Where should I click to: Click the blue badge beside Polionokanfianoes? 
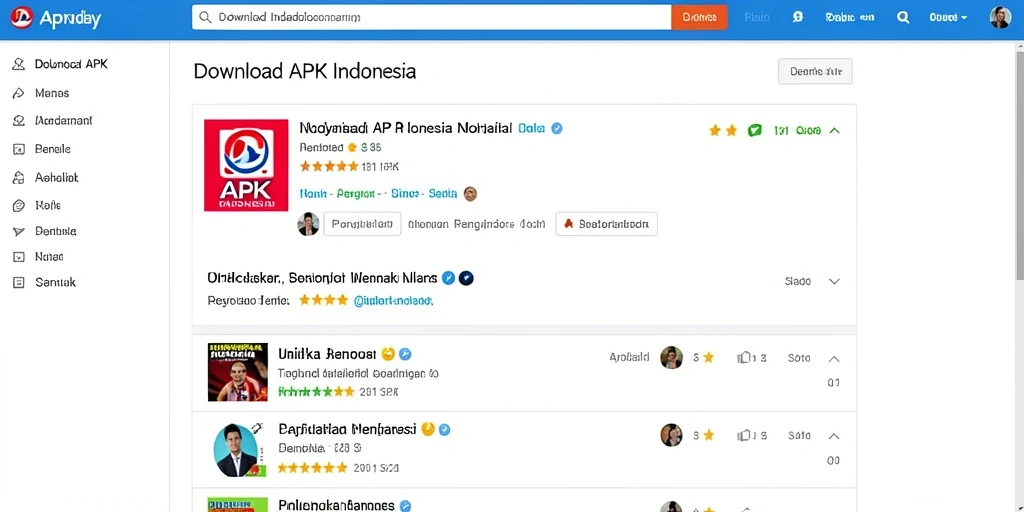coord(405,506)
